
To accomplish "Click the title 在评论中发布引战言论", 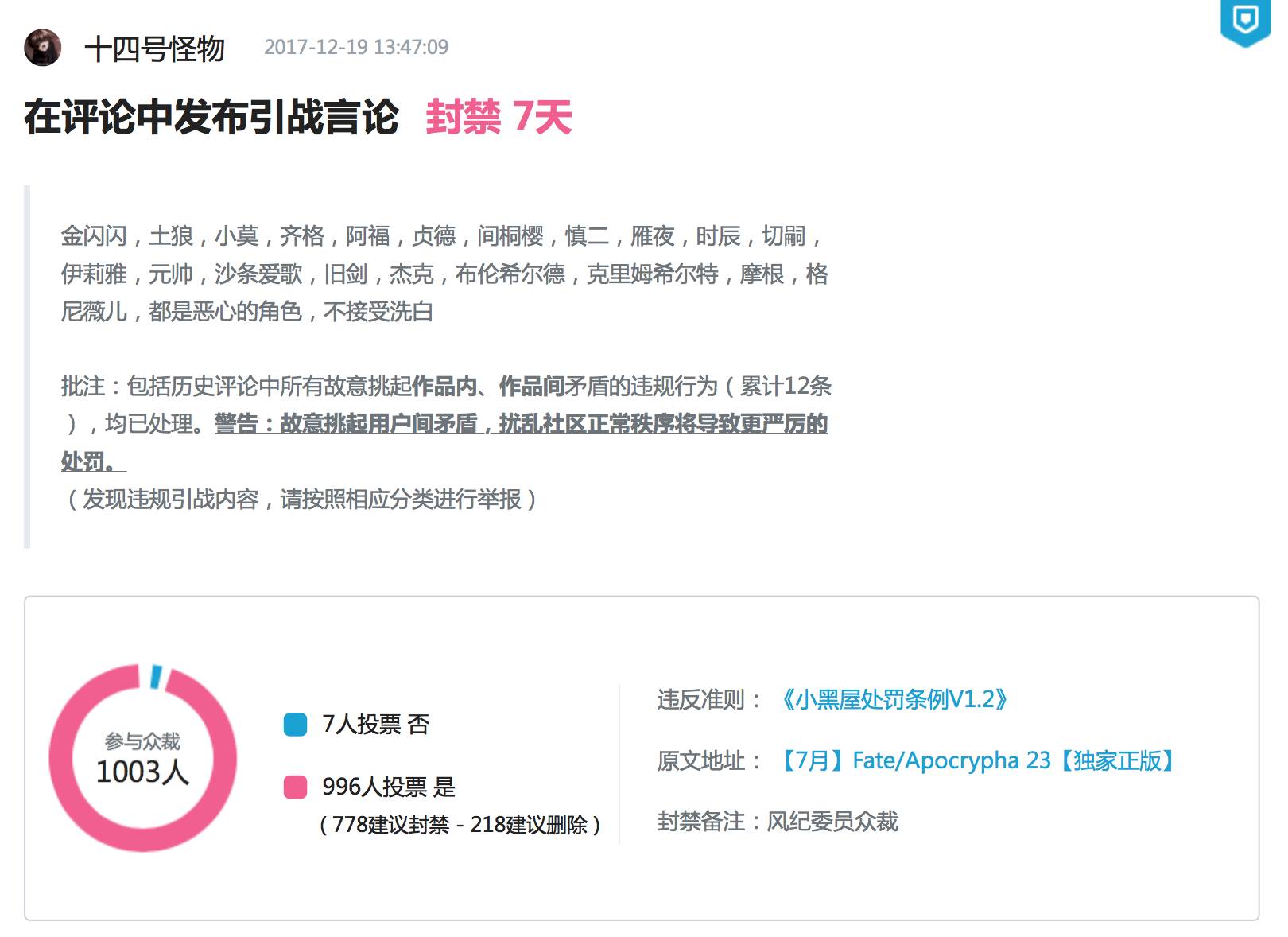I will [x=211, y=118].
